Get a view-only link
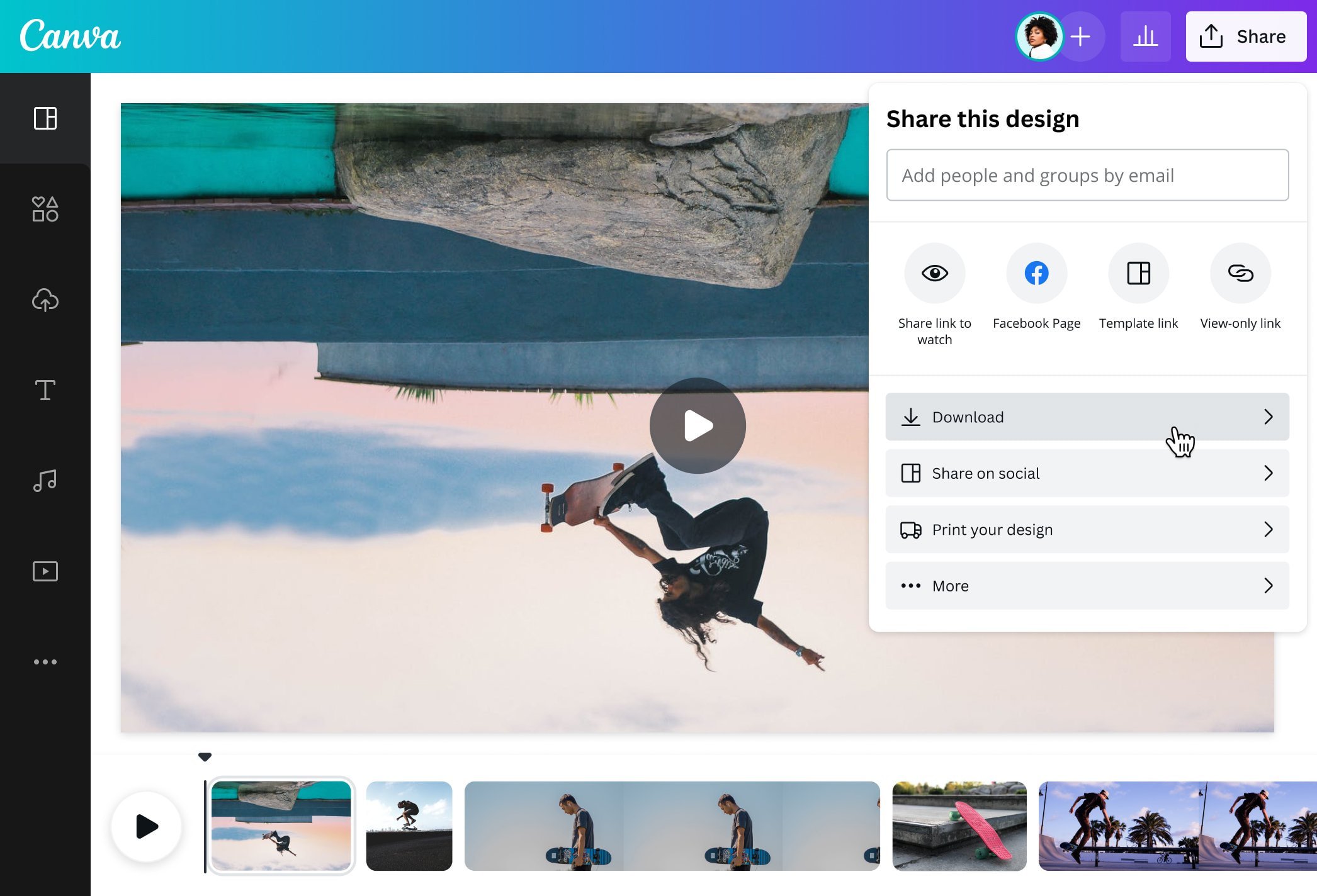The height and width of the screenshot is (896, 1317). (x=1240, y=273)
